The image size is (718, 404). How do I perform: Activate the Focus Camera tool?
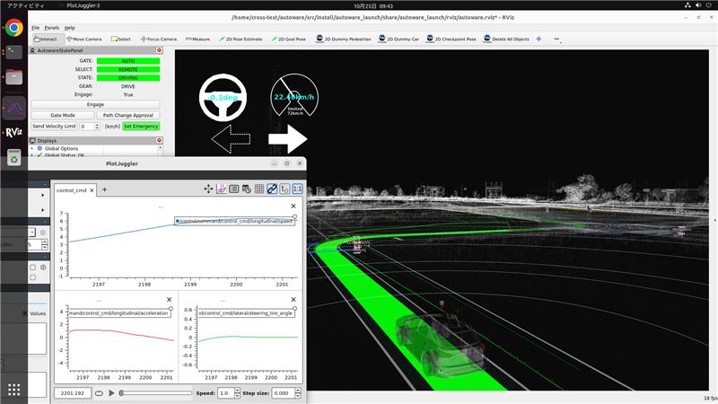[158, 39]
